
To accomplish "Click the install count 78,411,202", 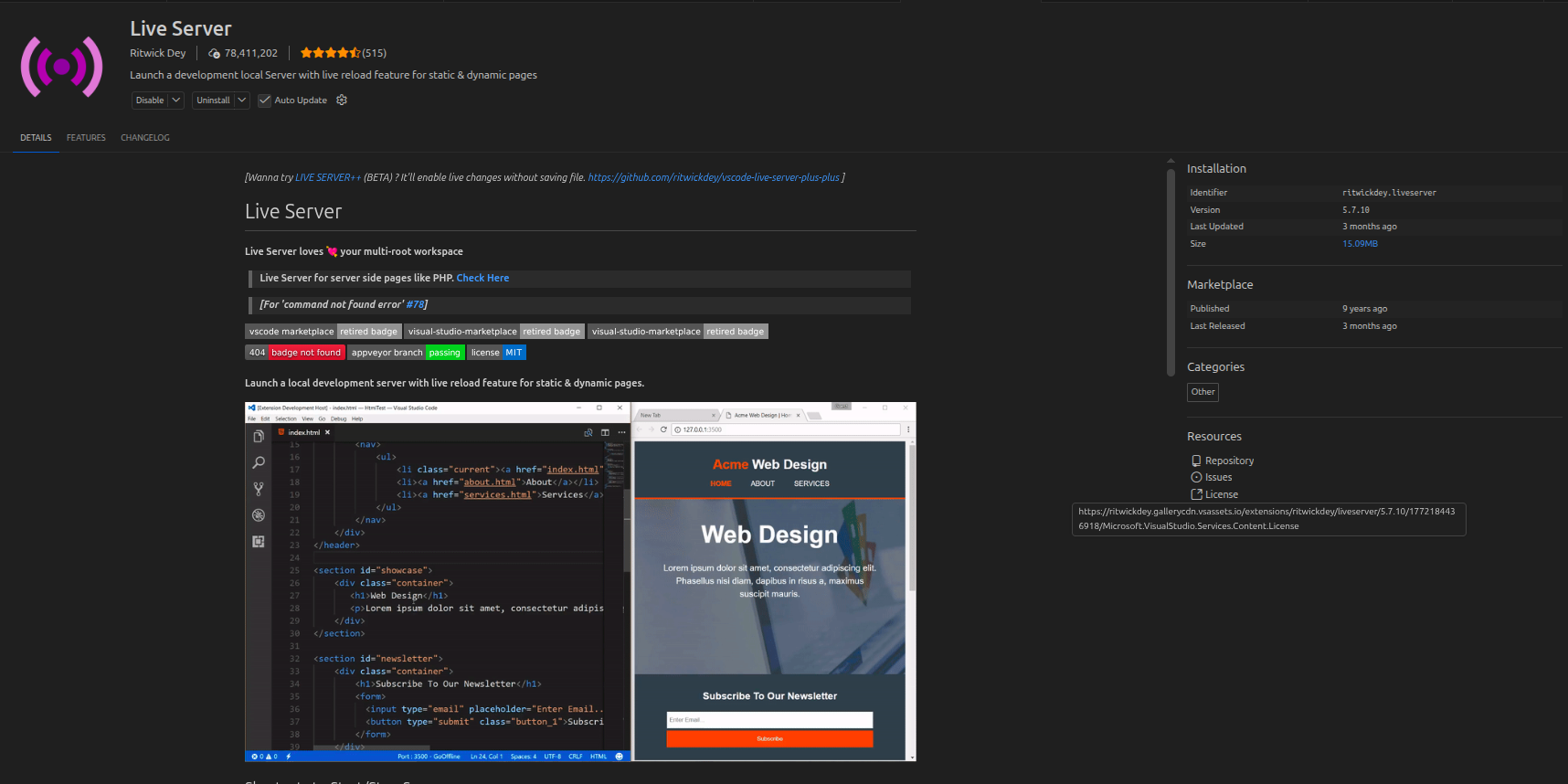I will tap(243, 53).
